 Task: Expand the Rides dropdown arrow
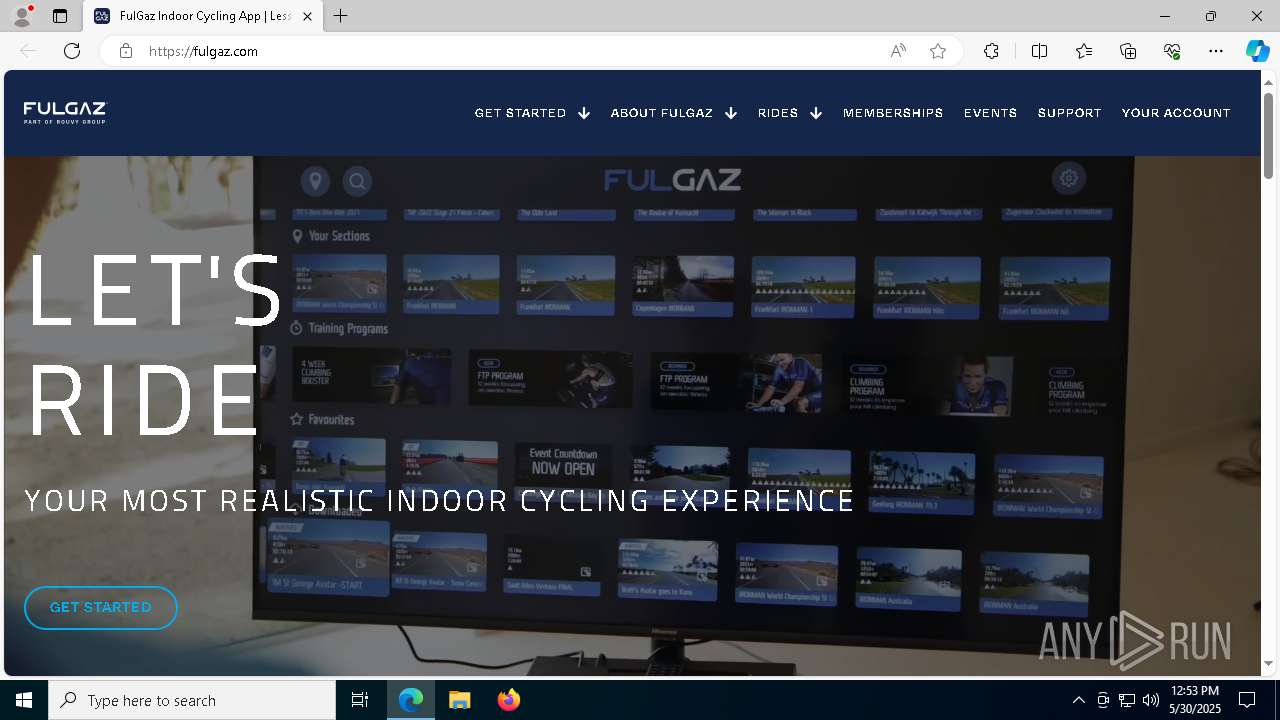coord(816,113)
